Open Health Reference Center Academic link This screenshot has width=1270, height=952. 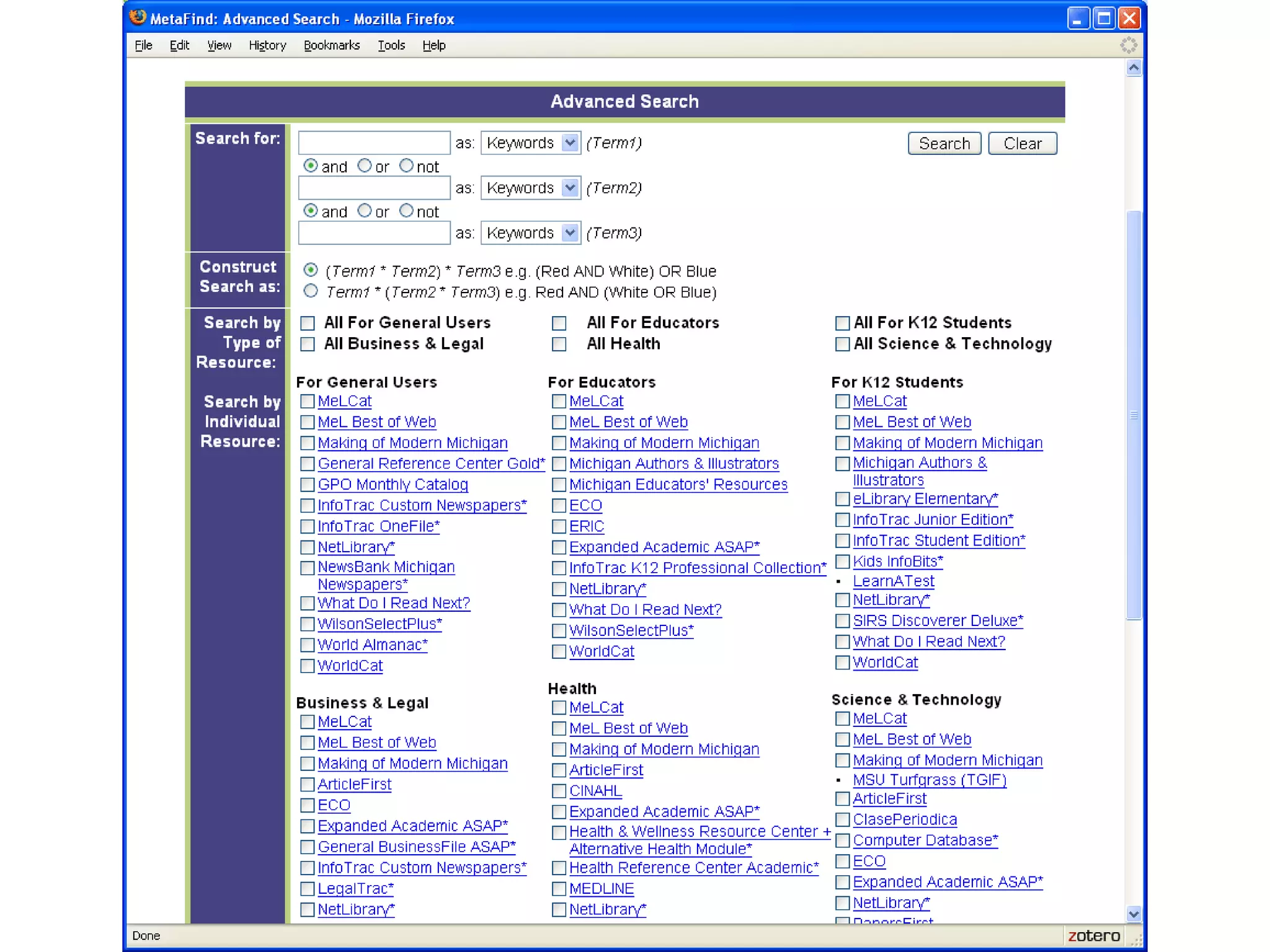click(x=694, y=868)
